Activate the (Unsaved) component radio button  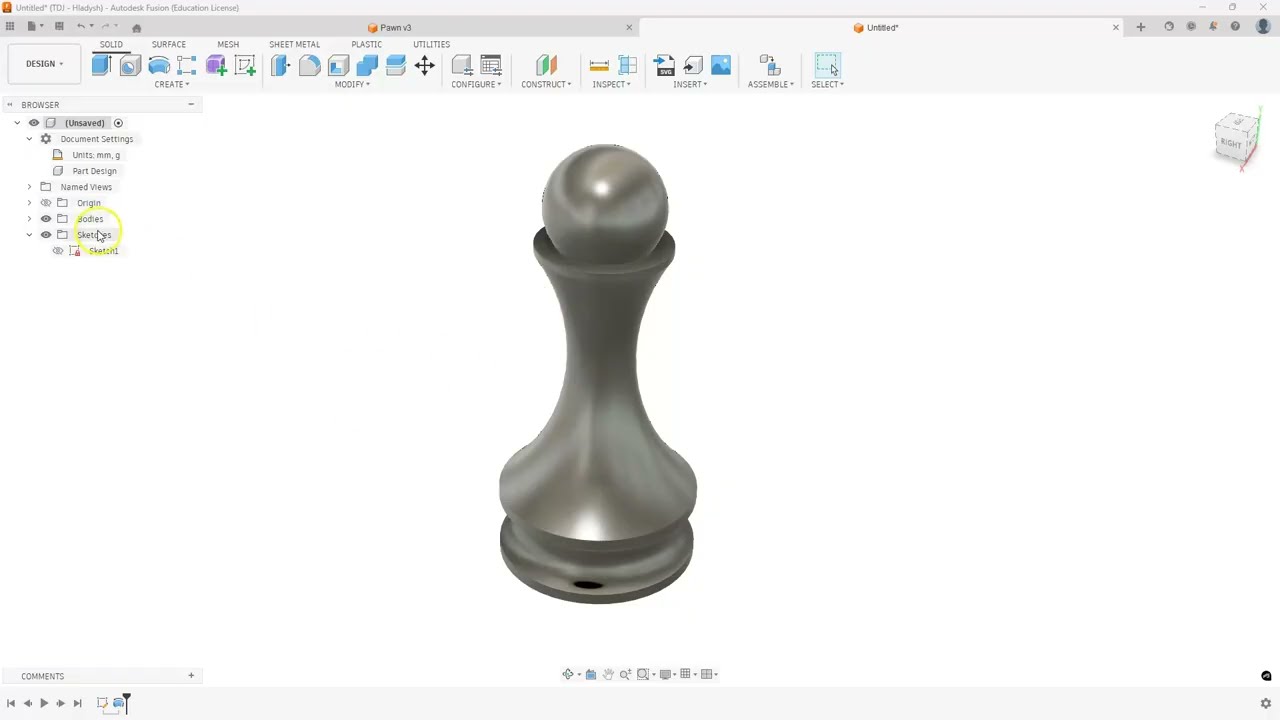tap(118, 123)
